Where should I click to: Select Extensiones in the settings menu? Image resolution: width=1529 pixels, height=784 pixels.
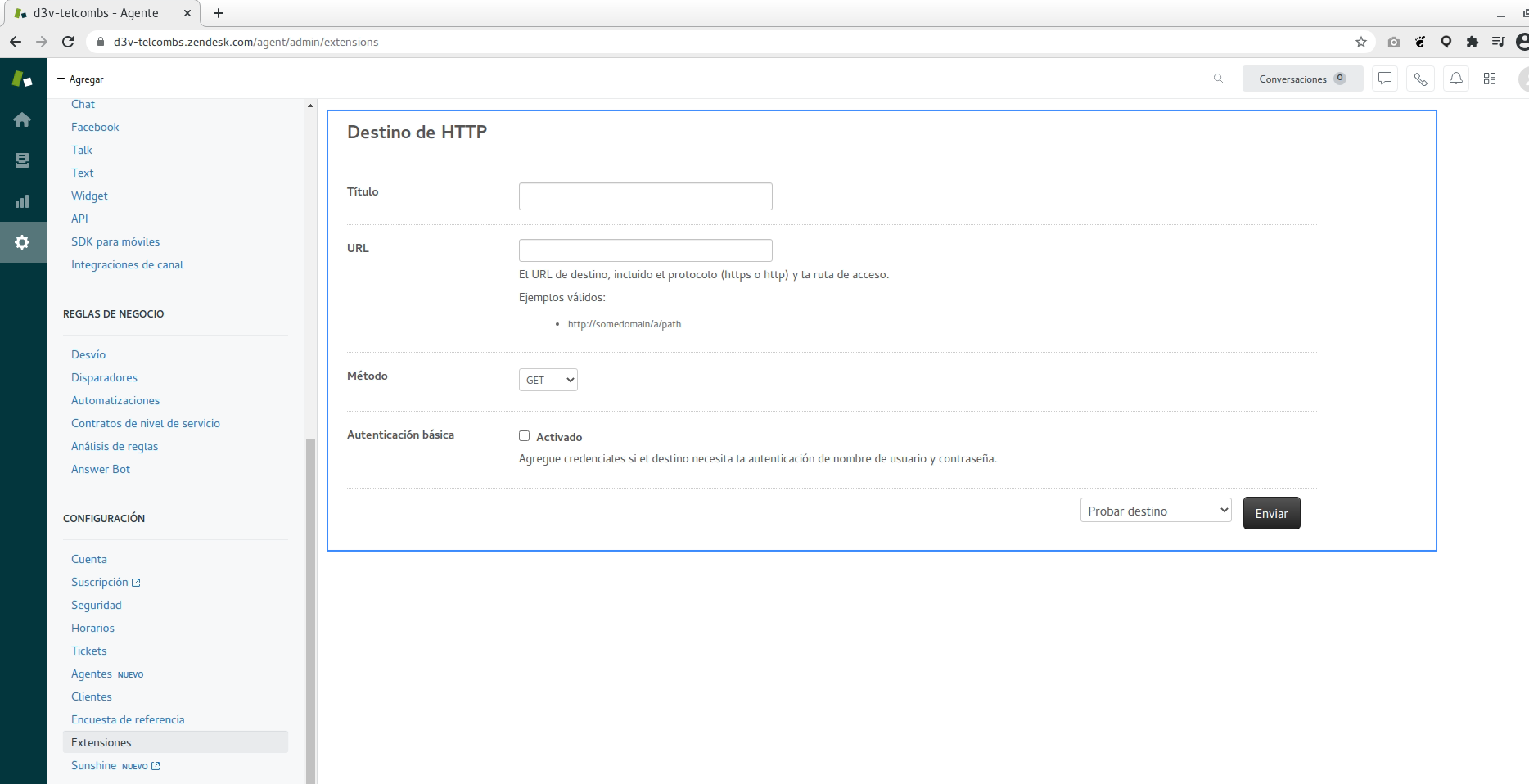coord(101,742)
